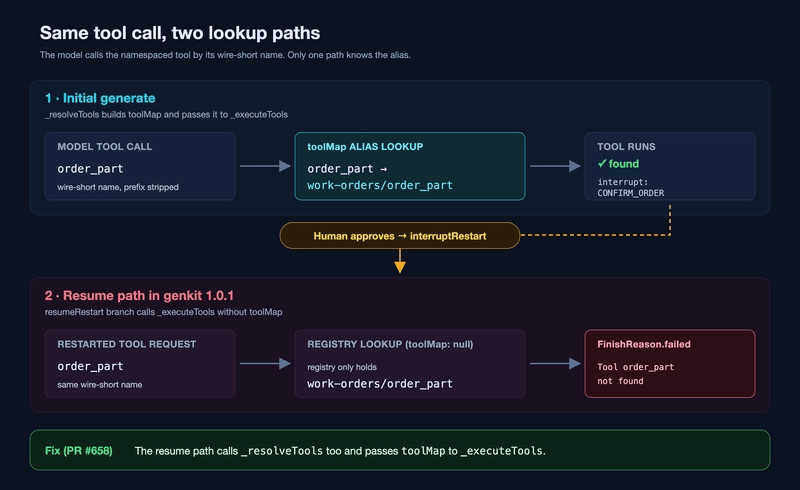Click the subtitle about the wire-short name alias

click(x=225, y=55)
